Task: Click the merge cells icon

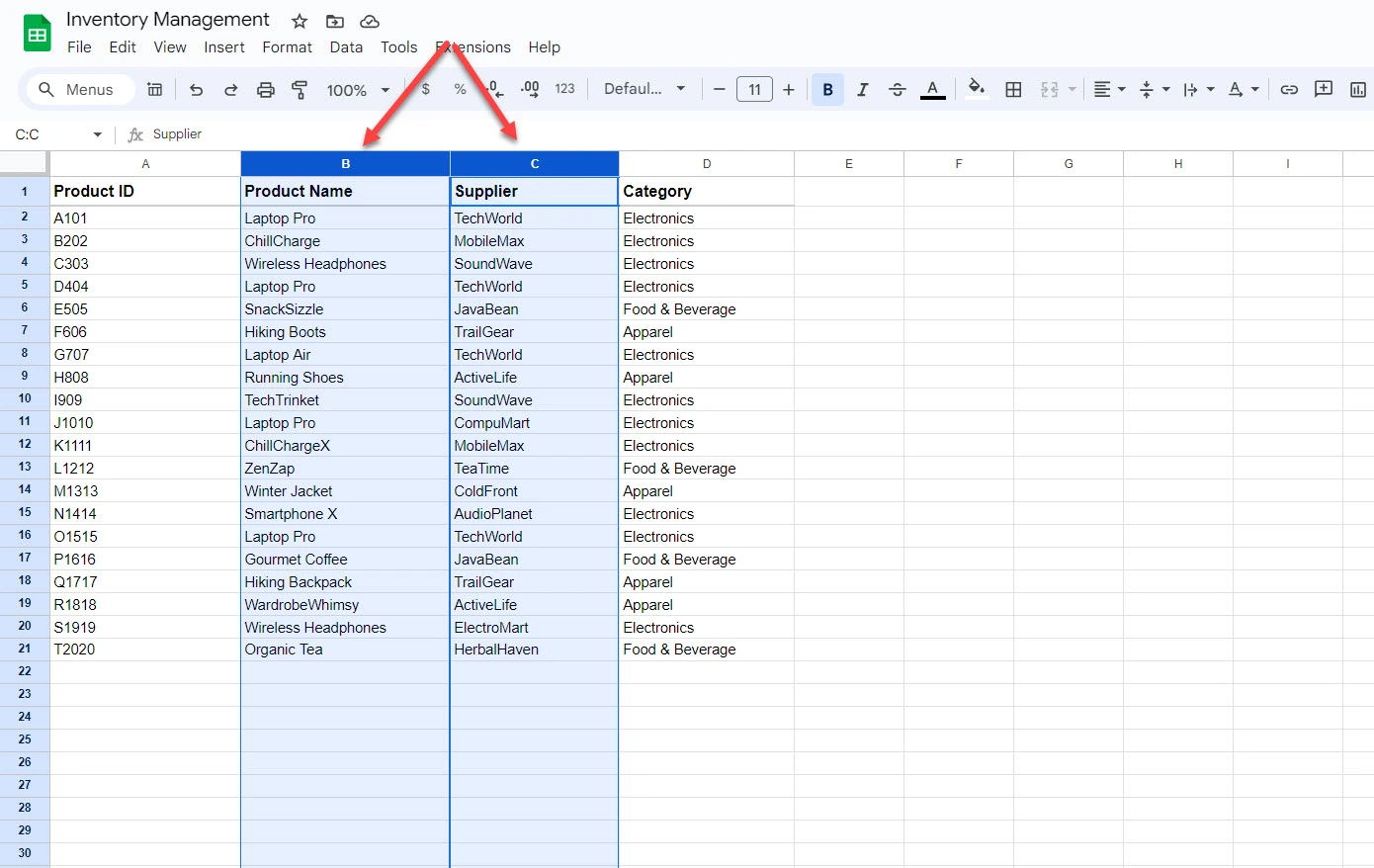Action: click(1050, 90)
